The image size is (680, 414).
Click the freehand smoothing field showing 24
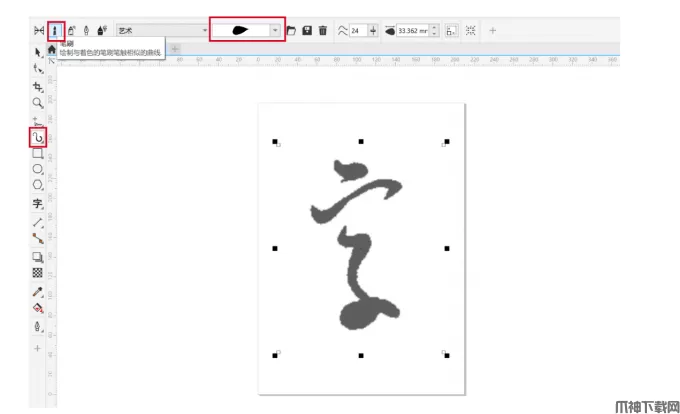358,30
